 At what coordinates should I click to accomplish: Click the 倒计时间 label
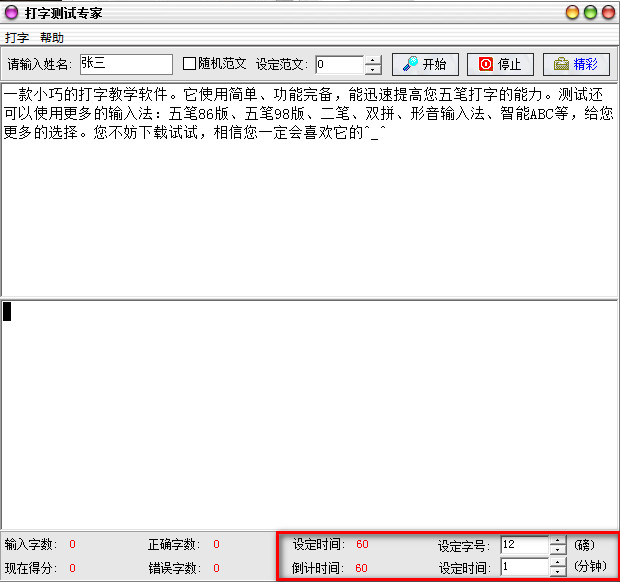[318, 568]
